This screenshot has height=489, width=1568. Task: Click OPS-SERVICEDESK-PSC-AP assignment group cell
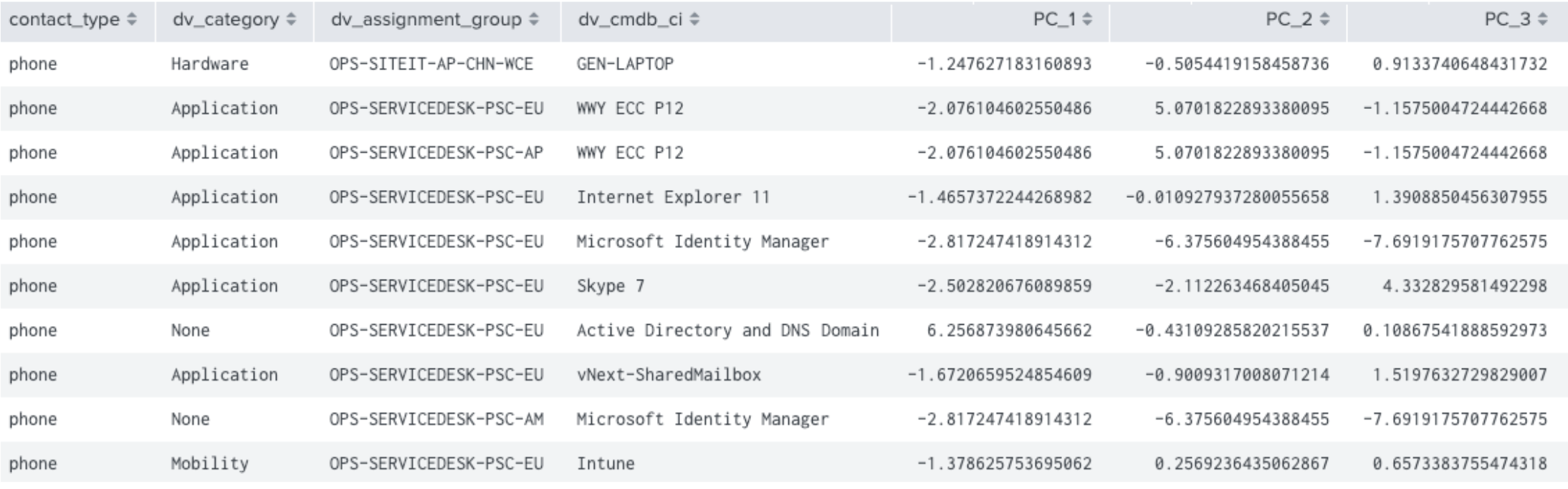(x=436, y=153)
